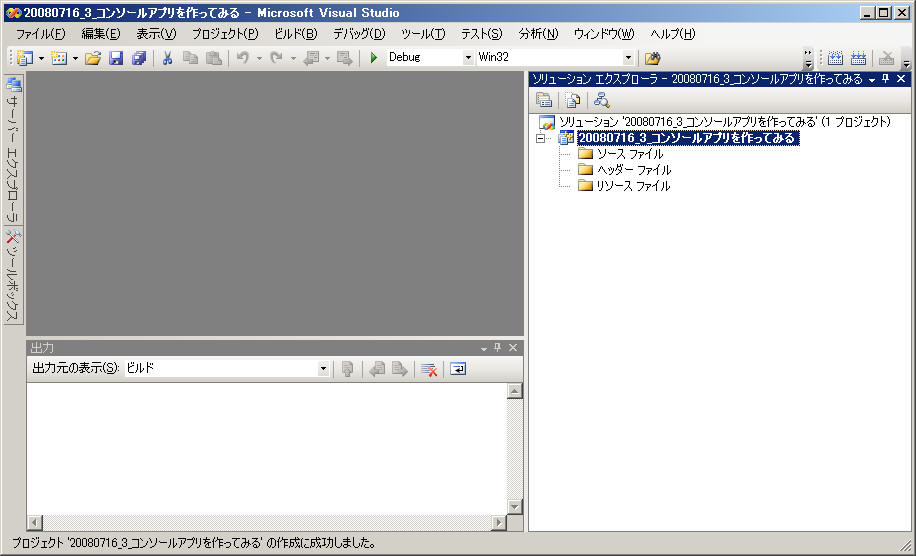Toggle word wrap in output panel

click(457, 369)
